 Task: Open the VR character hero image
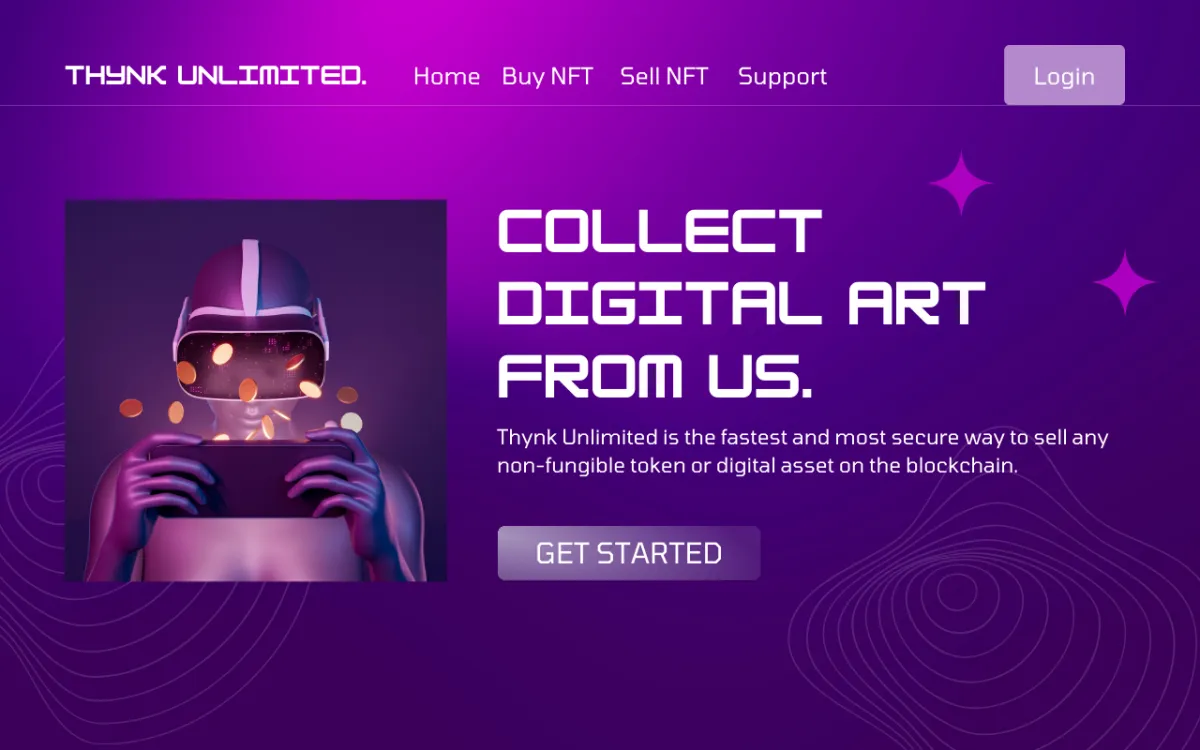256,390
